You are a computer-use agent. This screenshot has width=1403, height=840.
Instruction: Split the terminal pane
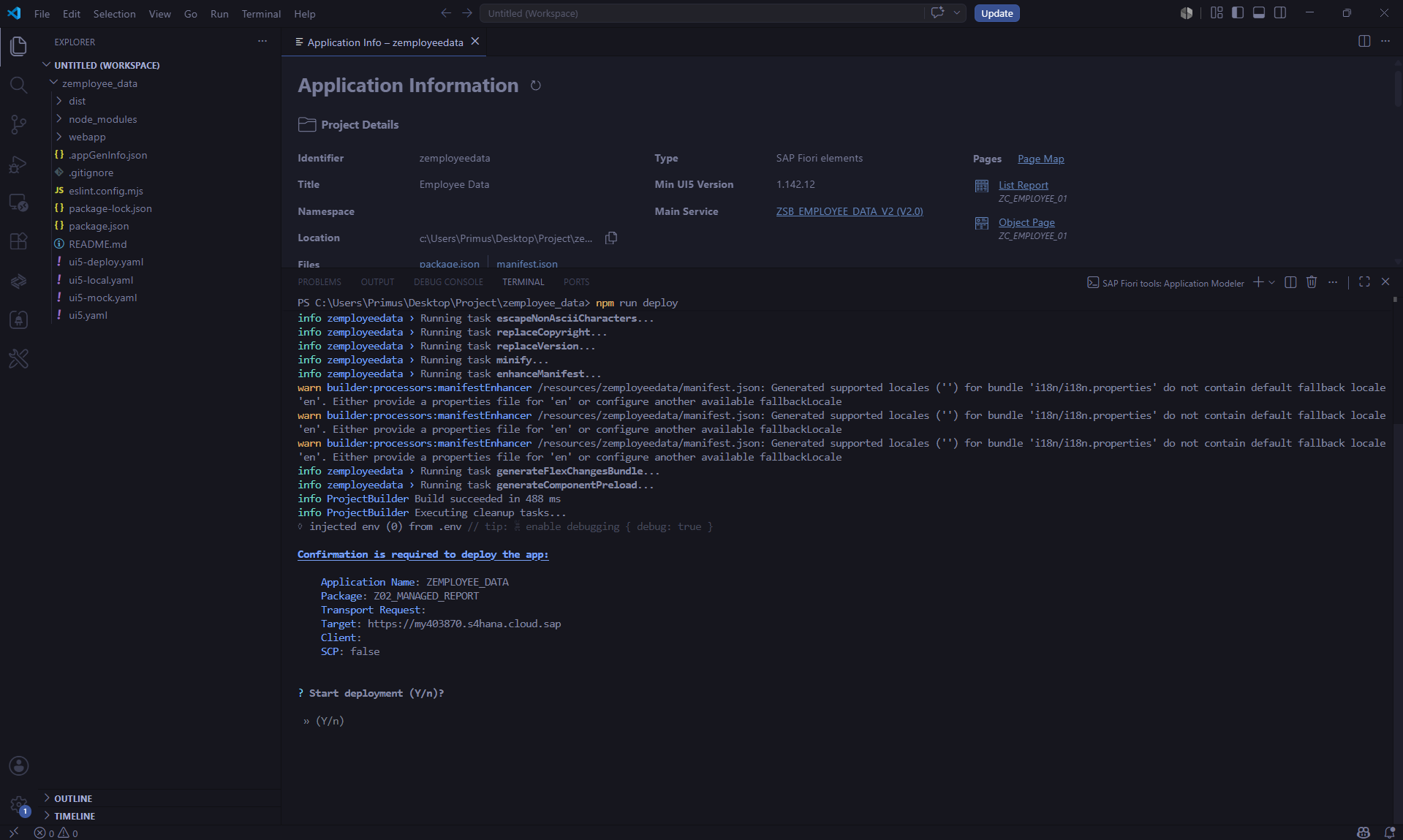click(x=1290, y=282)
